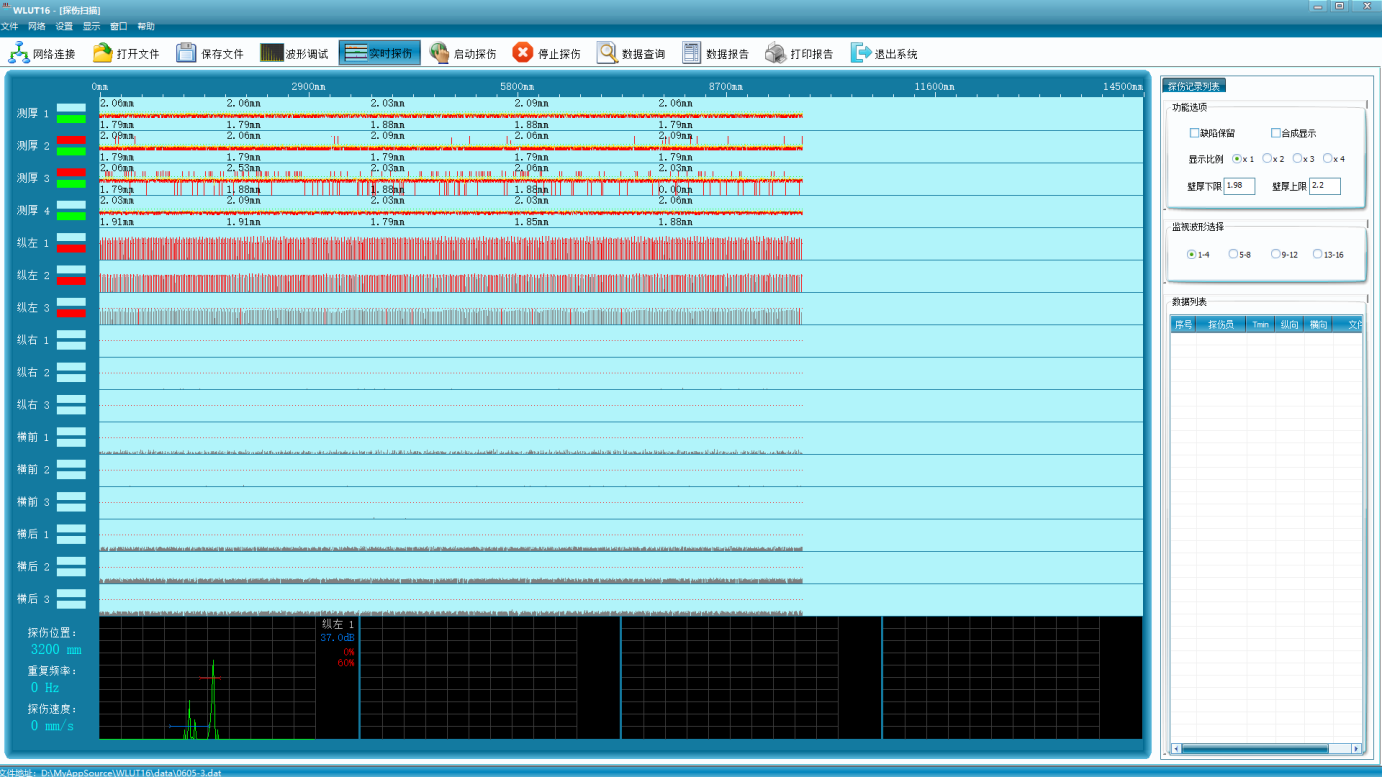Select display ratio x 2
1382x777 pixels.
coord(1267,158)
